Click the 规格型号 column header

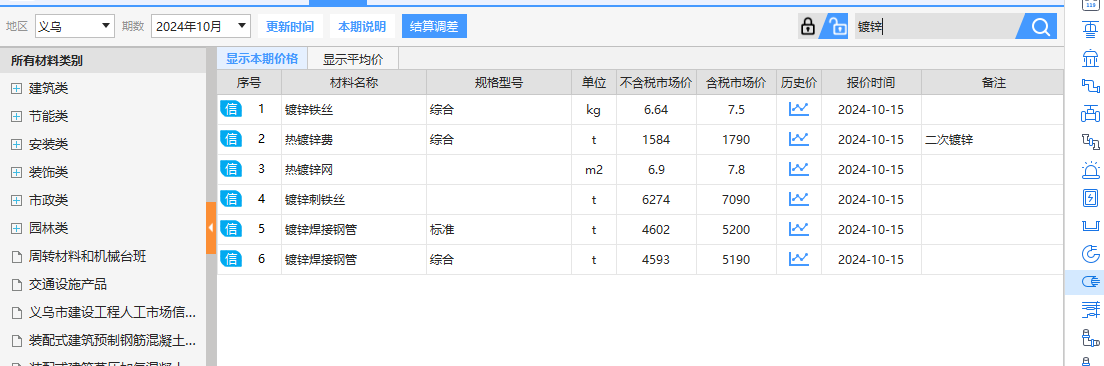tap(499, 82)
